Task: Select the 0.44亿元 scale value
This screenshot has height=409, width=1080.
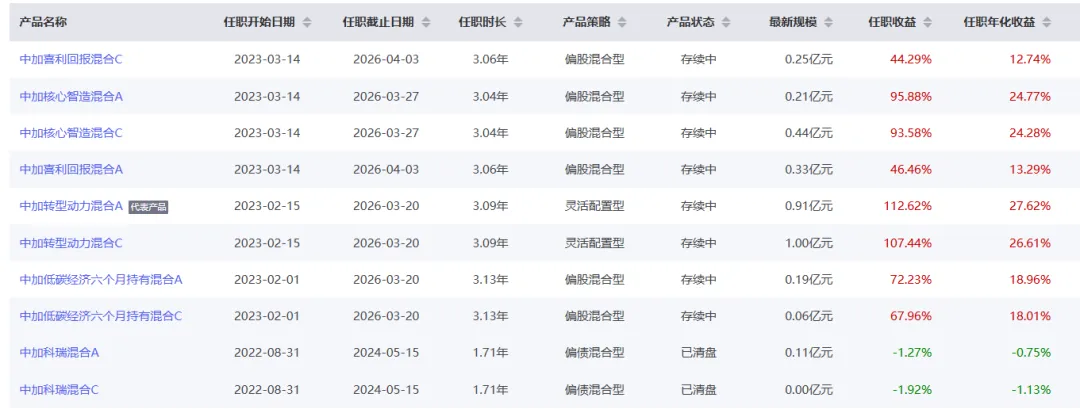Action: pos(809,133)
